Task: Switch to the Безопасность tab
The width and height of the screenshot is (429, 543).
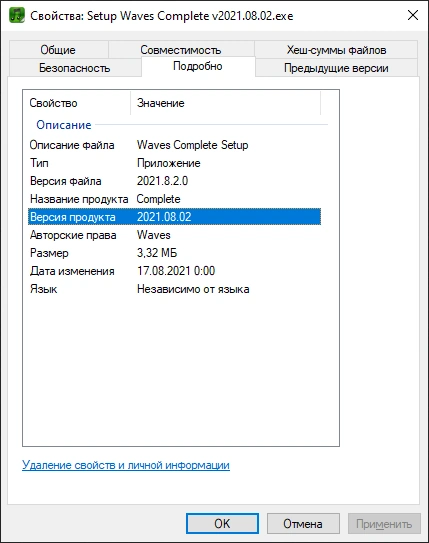Action: tap(75, 68)
